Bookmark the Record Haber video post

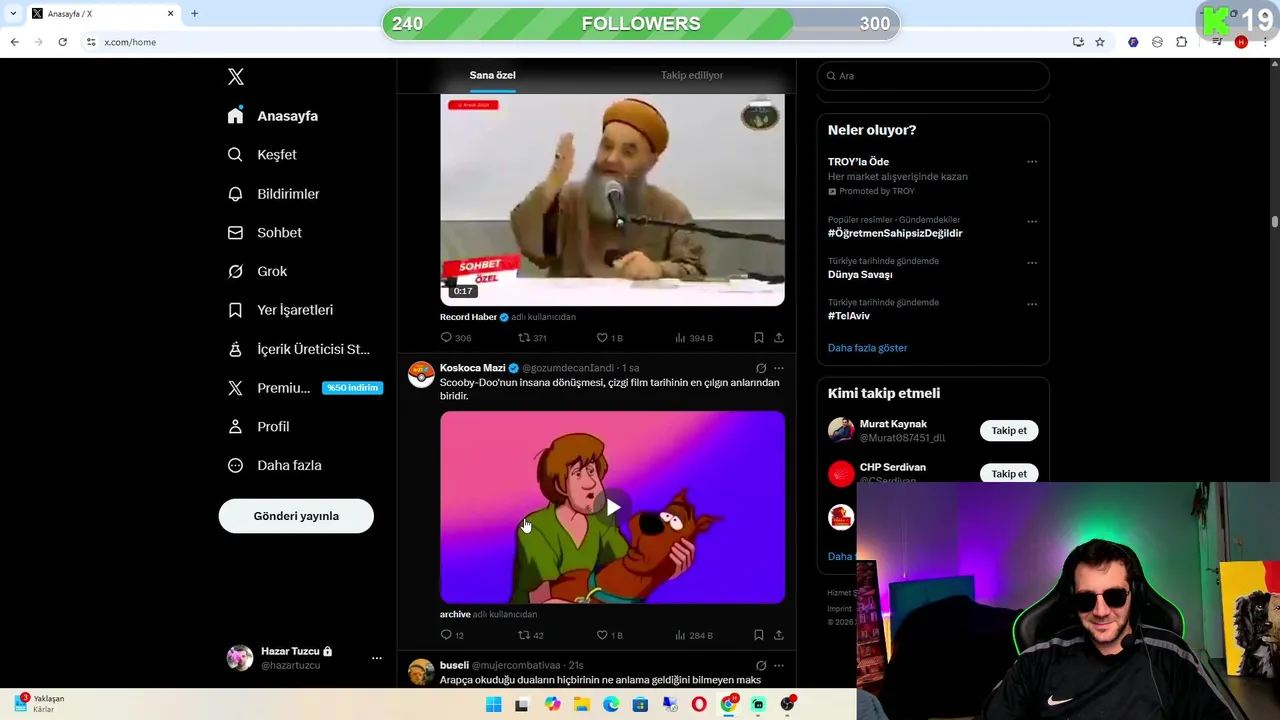[759, 338]
